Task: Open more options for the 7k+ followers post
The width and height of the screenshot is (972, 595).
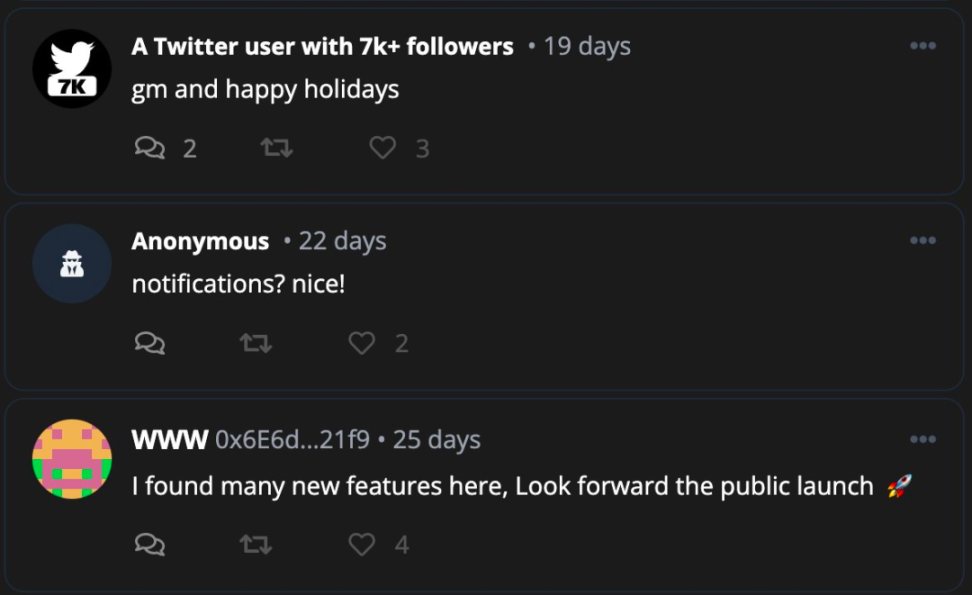Action: tap(923, 46)
